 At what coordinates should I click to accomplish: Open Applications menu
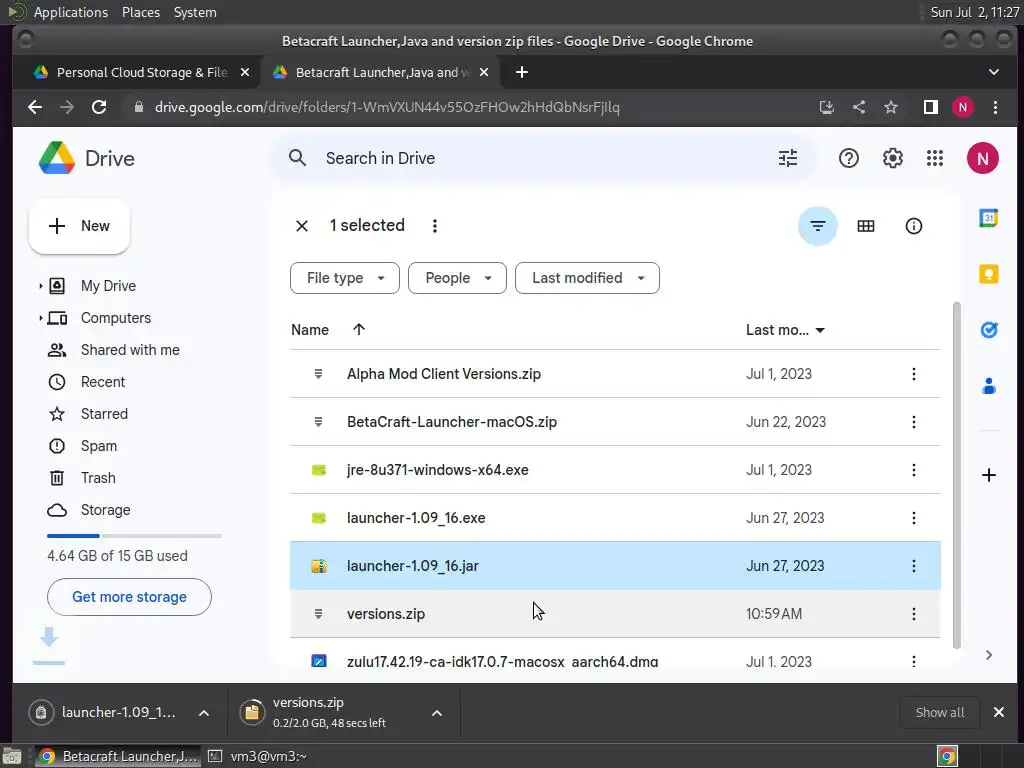(x=71, y=12)
